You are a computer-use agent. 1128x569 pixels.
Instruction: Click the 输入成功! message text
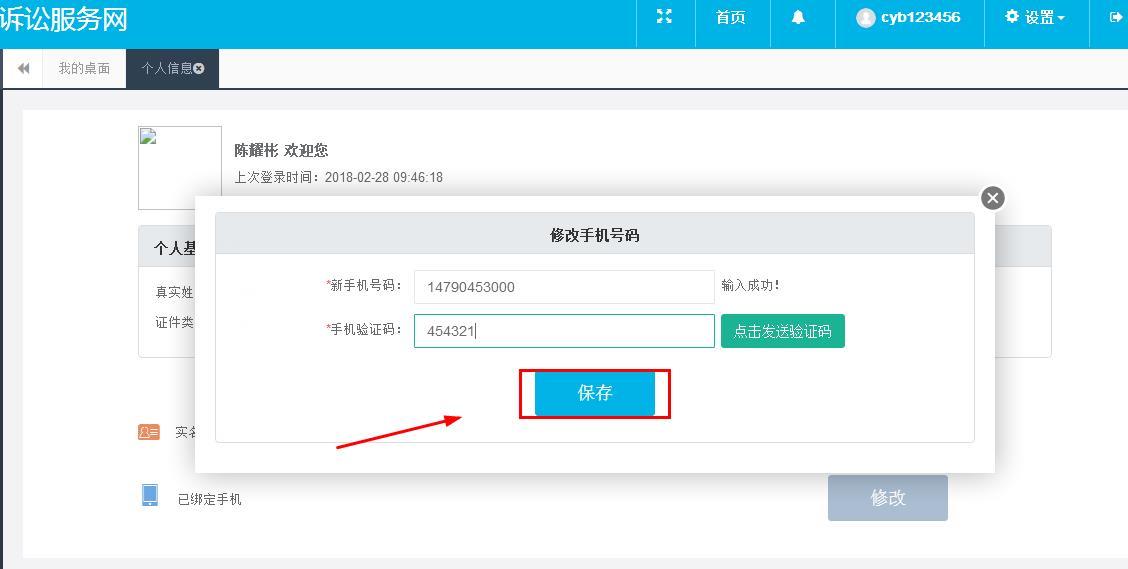point(750,286)
